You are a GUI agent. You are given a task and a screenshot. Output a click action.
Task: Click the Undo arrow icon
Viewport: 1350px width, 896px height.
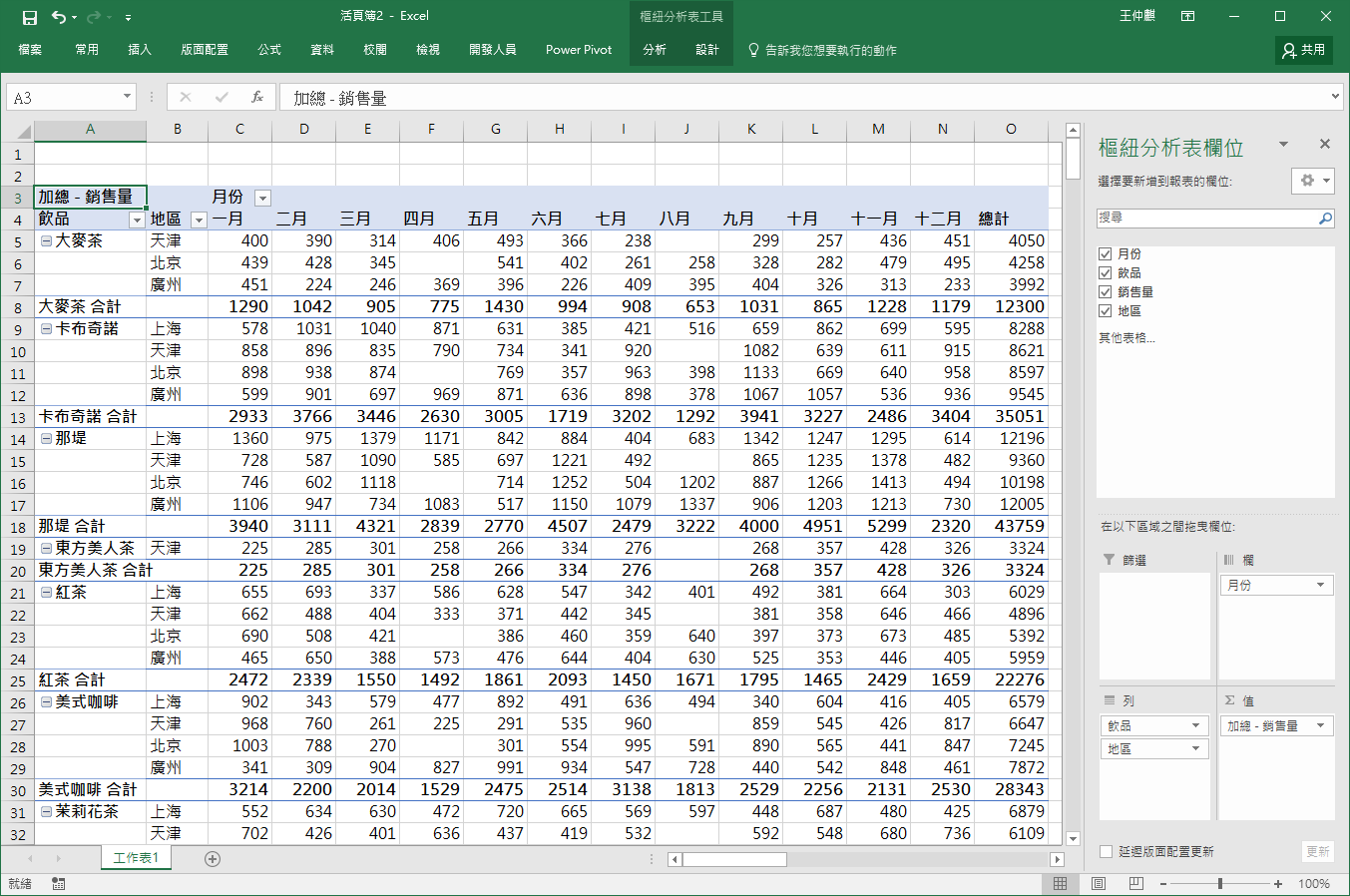click(x=59, y=17)
